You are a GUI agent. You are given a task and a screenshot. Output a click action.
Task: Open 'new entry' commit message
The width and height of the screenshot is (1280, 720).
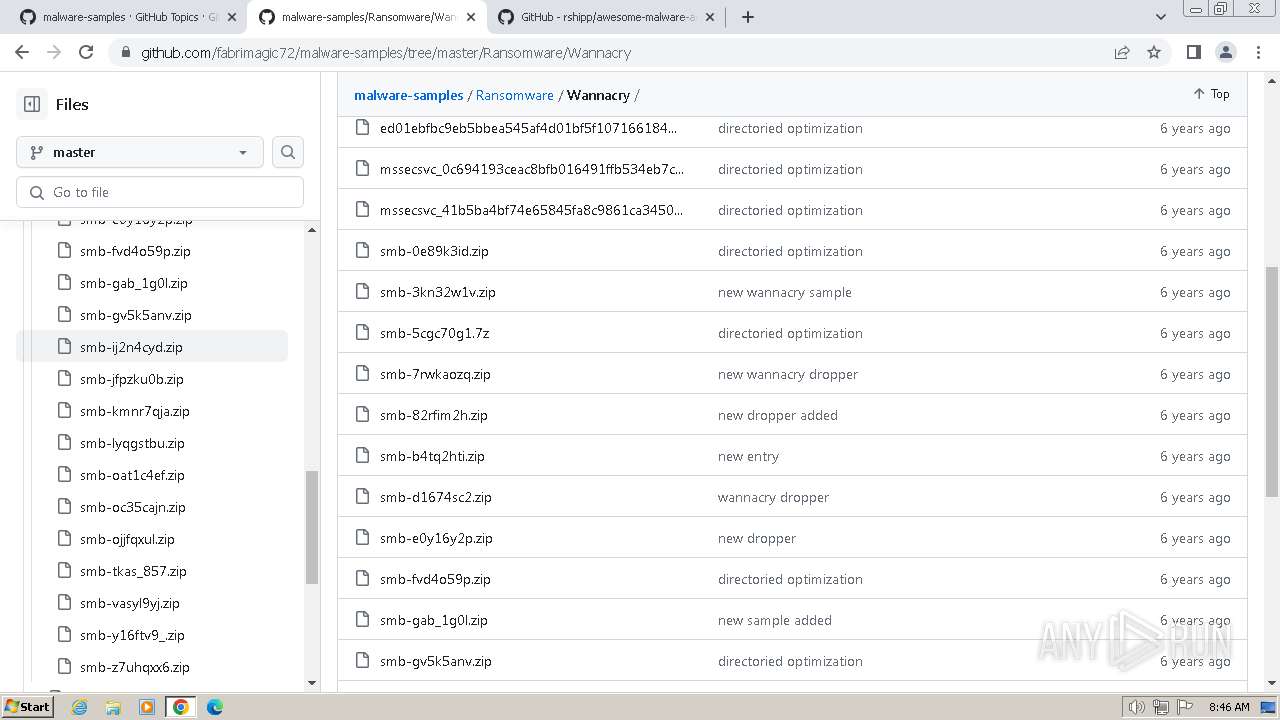tap(748, 456)
